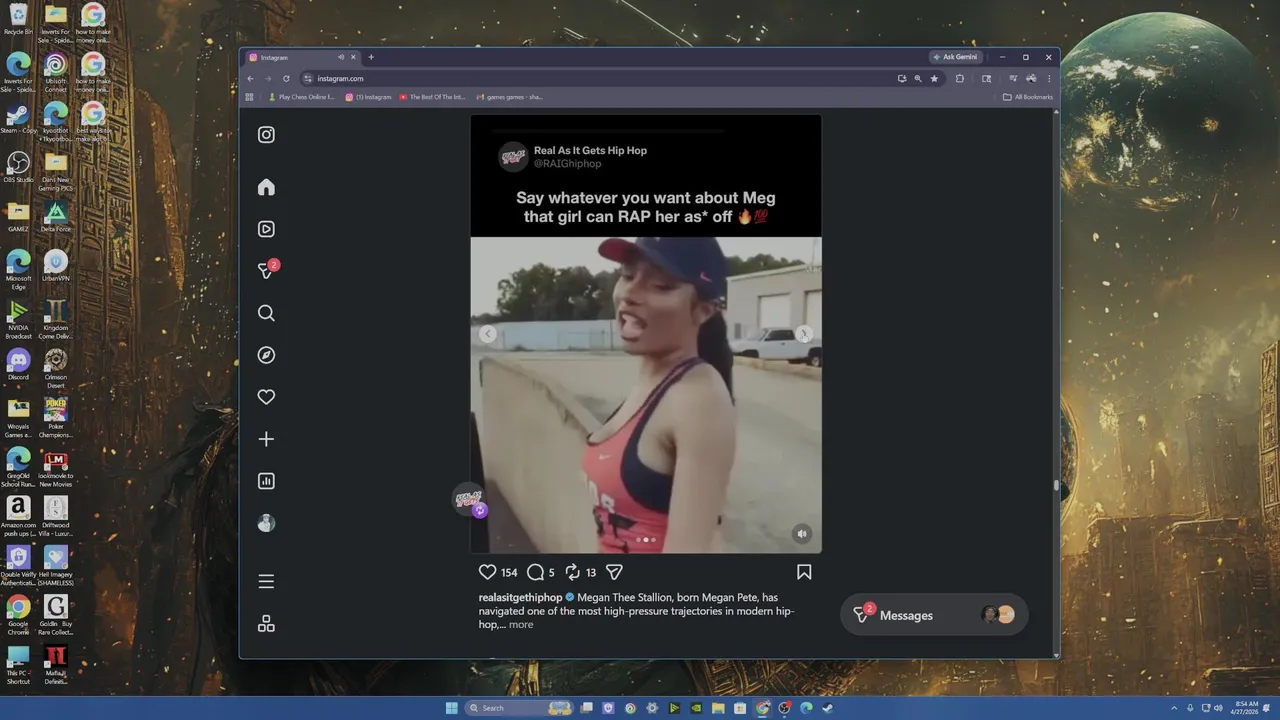Select the OBS Studio desktop icon

(x=18, y=167)
